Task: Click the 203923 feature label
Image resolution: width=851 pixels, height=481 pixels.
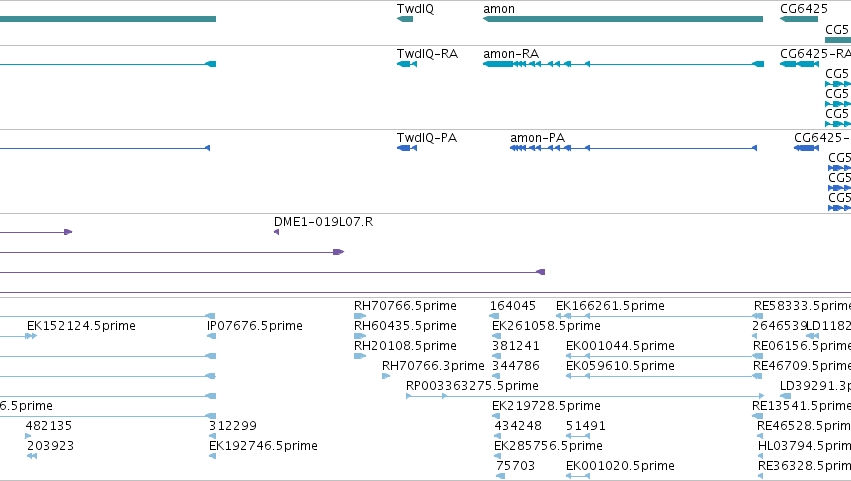Action: 50,446
